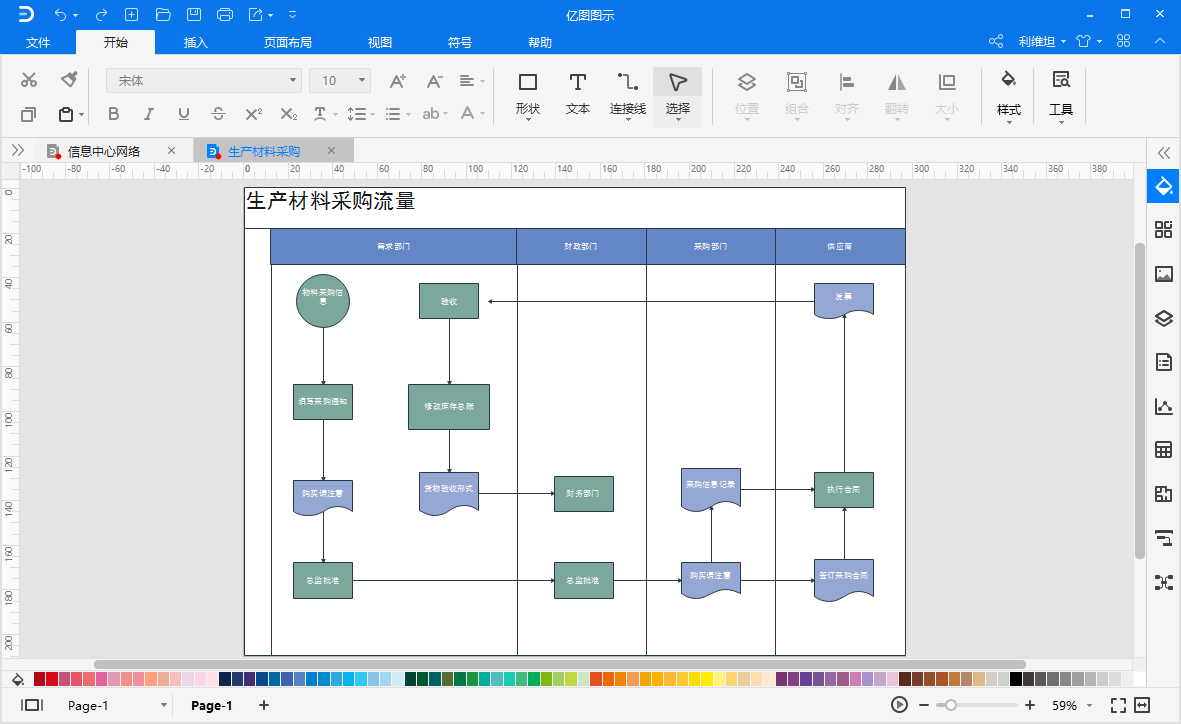1181x724 pixels.
Task: Activate the 选择 pointer tool
Action: click(x=677, y=95)
